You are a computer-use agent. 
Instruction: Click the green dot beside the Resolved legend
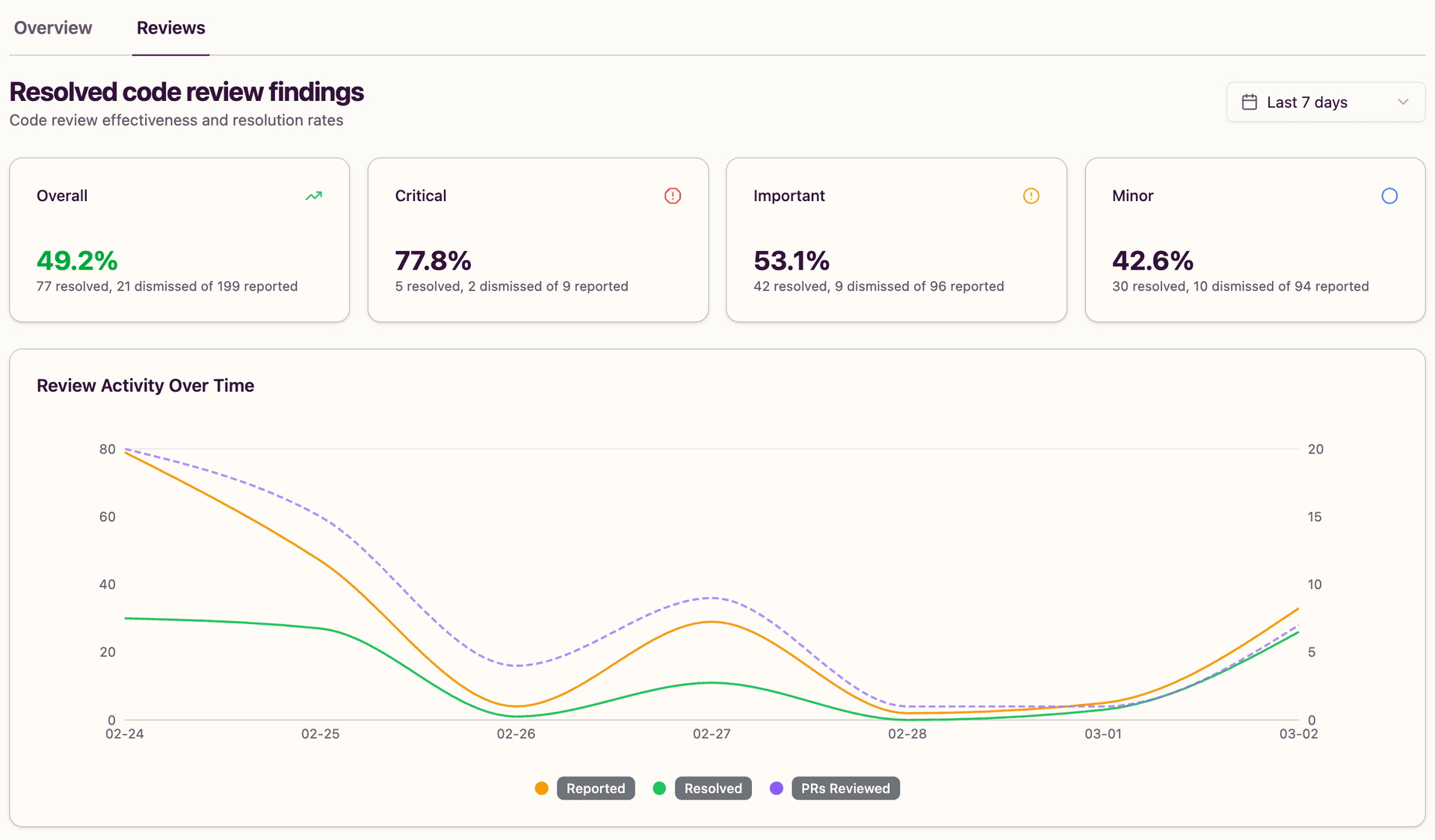(x=658, y=788)
